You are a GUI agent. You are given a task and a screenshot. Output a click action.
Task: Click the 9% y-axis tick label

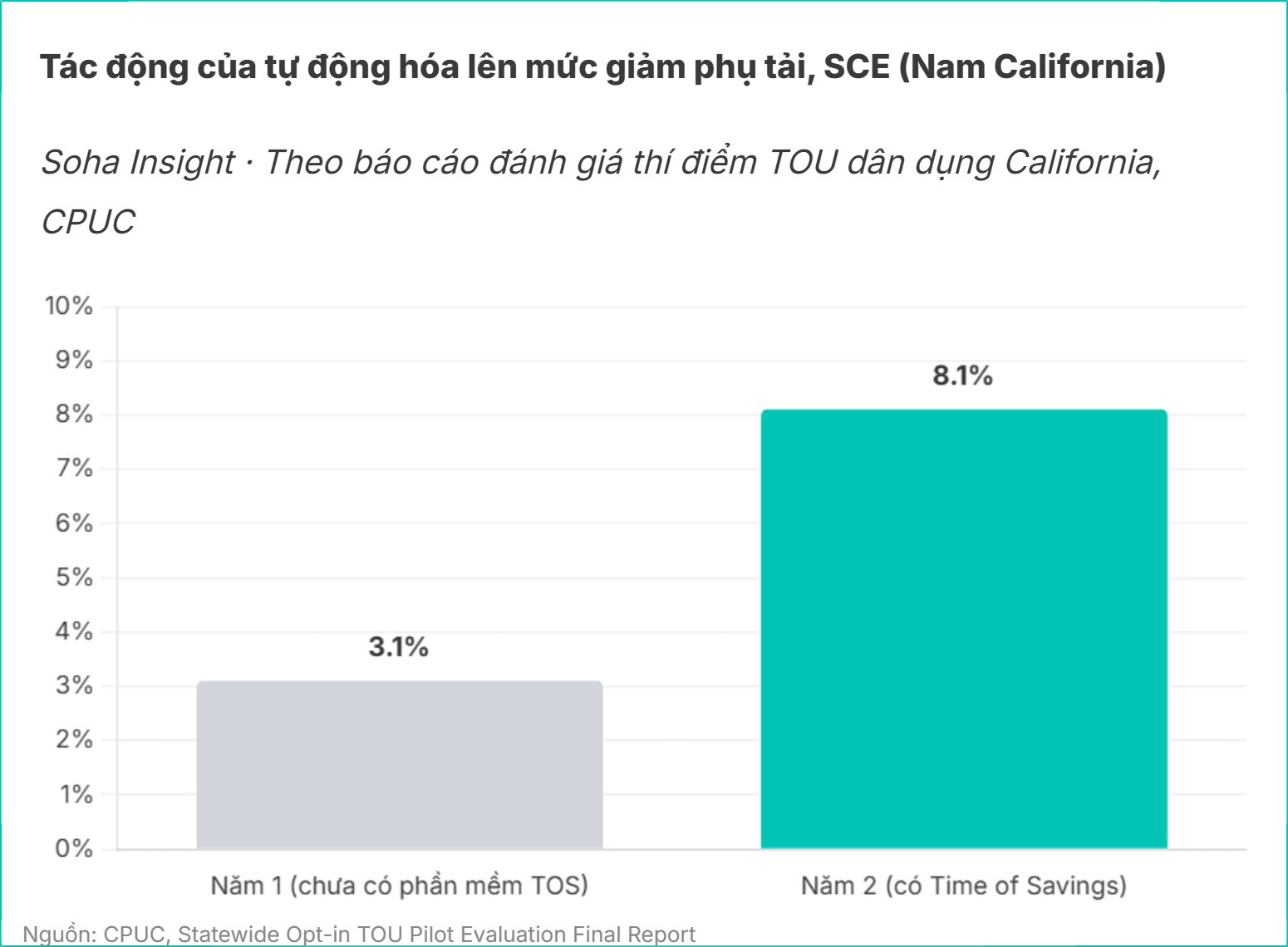pyautogui.click(x=74, y=360)
